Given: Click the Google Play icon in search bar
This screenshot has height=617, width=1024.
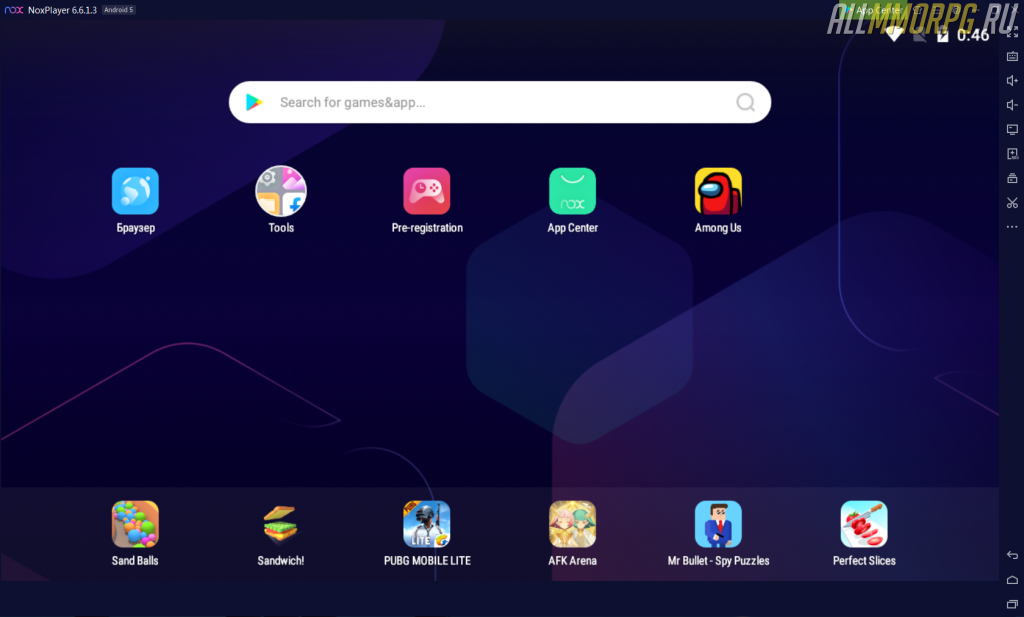Looking at the screenshot, I should [x=254, y=102].
